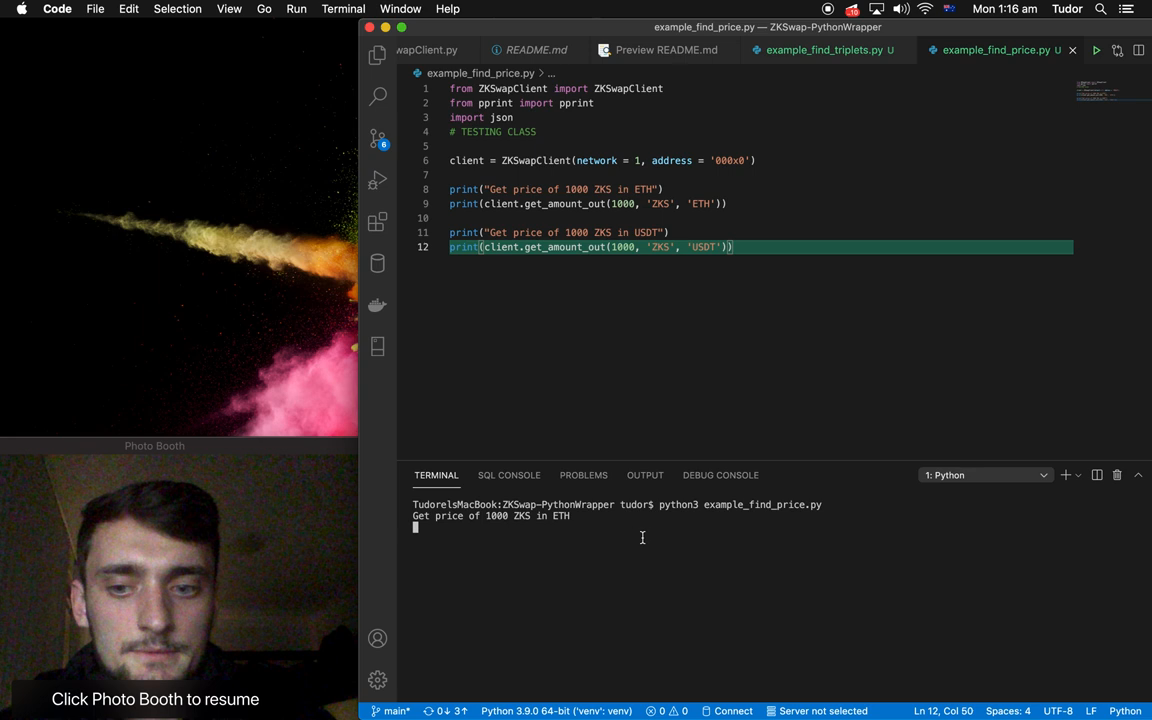Click the '# TESTING CLASS' comment line

point(493,132)
